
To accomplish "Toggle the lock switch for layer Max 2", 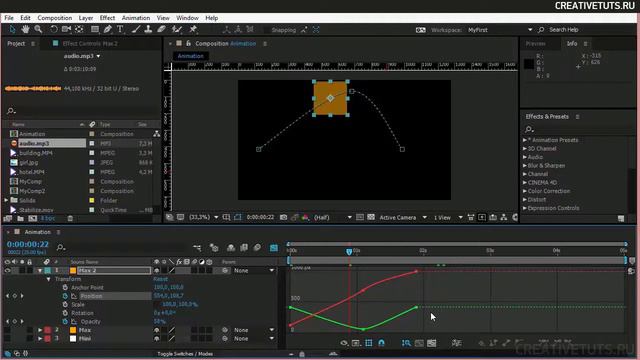I will [29, 271].
